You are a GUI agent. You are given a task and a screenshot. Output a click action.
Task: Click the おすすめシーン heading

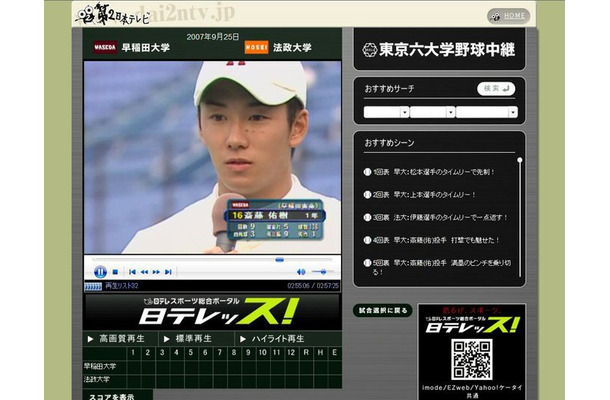pos(389,143)
